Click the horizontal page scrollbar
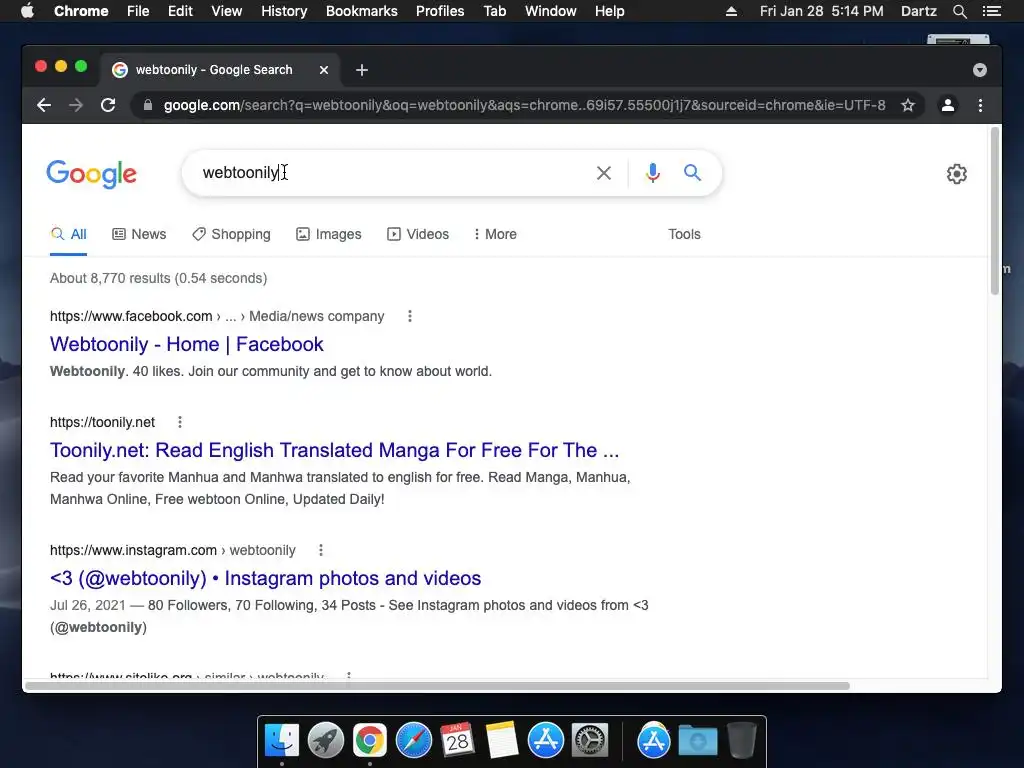 [x=438, y=686]
